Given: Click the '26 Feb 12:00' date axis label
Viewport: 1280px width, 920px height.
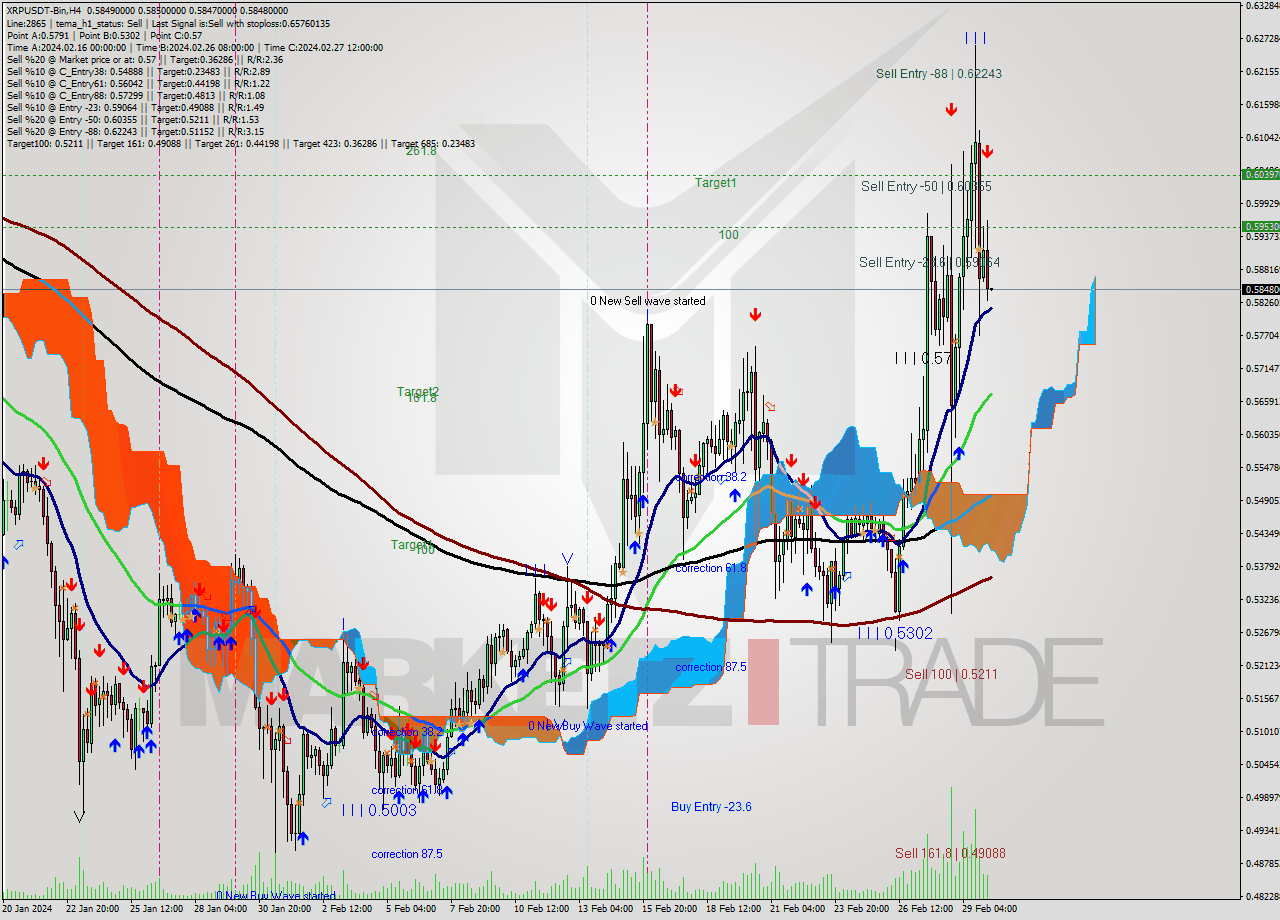Looking at the screenshot, I should tap(925, 909).
